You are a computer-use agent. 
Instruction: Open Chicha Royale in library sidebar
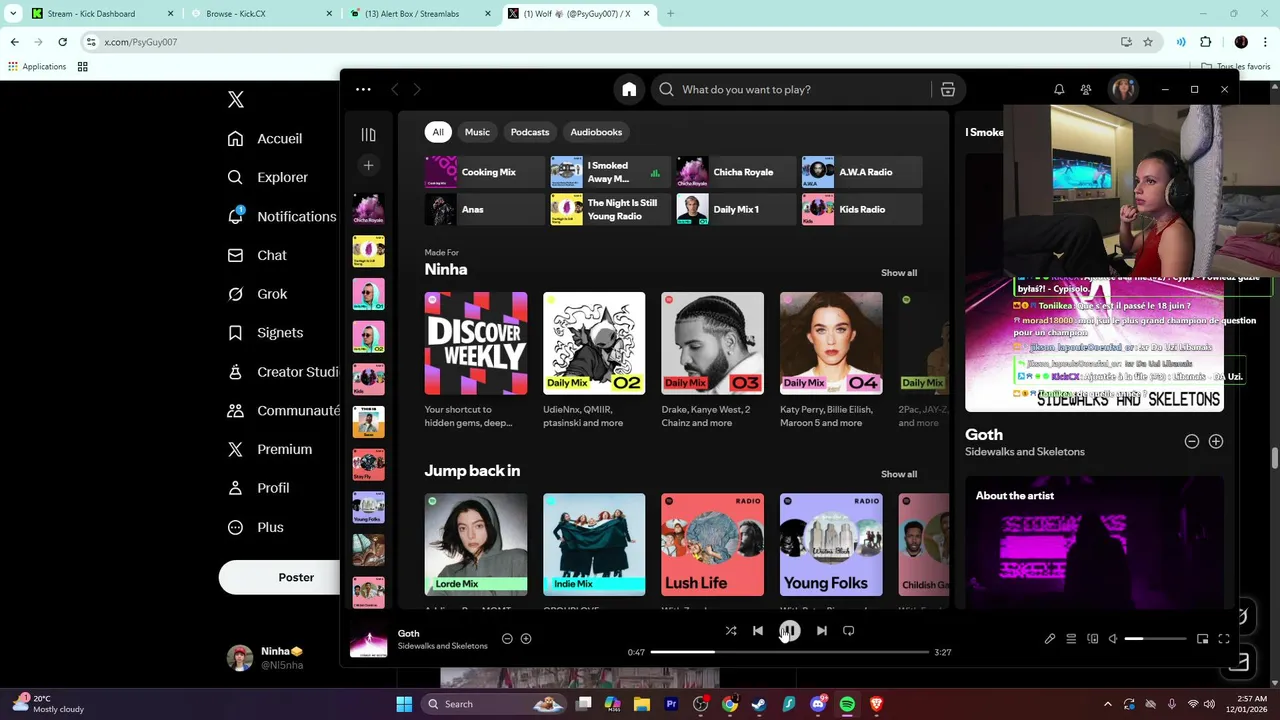click(x=368, y=209)
